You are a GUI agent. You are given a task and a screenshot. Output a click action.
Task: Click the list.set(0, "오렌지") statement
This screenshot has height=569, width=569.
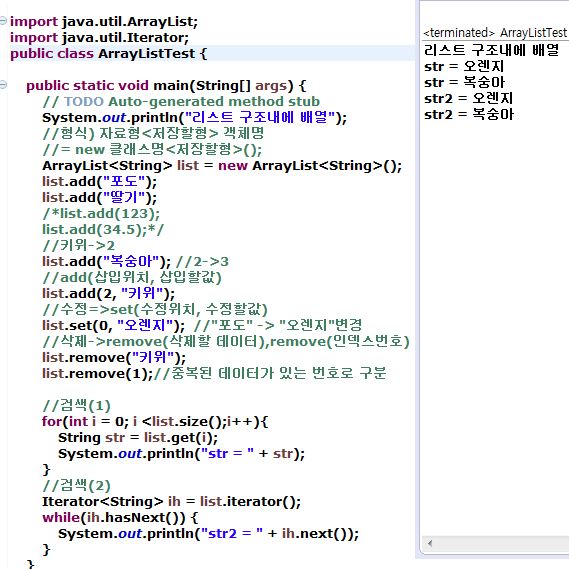click(114, 325)
